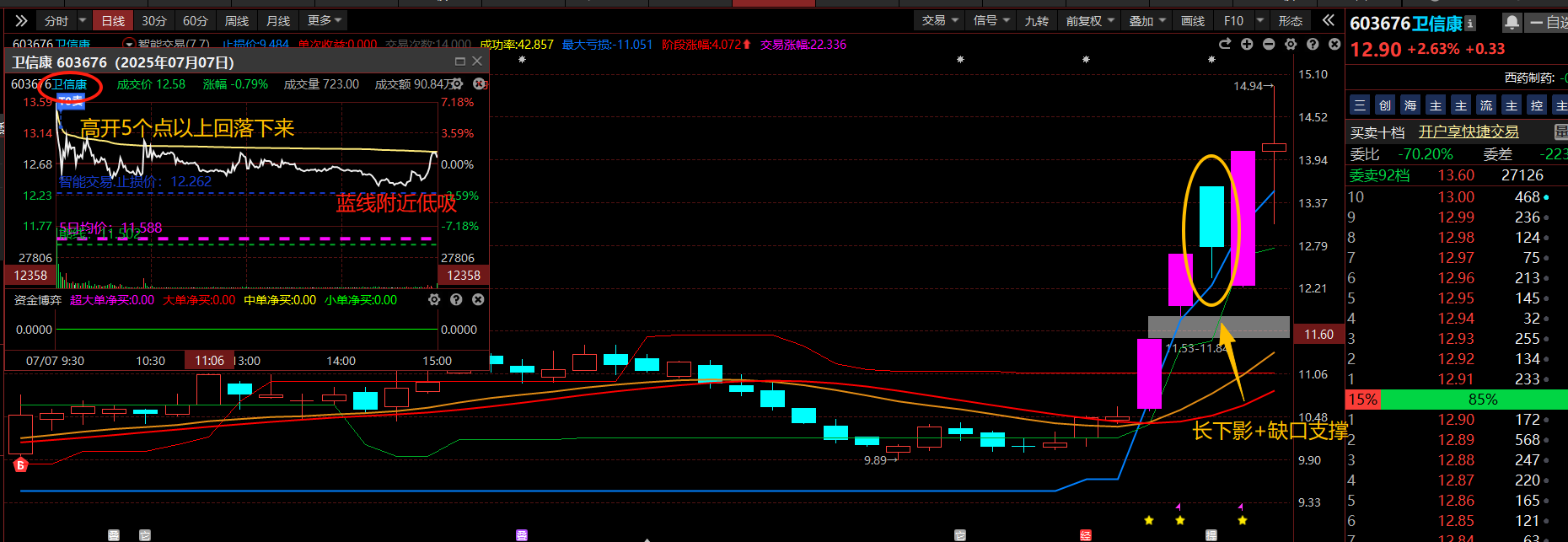Zoom in the K-line chart with plus icon
The height and width of the screenshot is (542, 1568).
(x=1247, y=44)
